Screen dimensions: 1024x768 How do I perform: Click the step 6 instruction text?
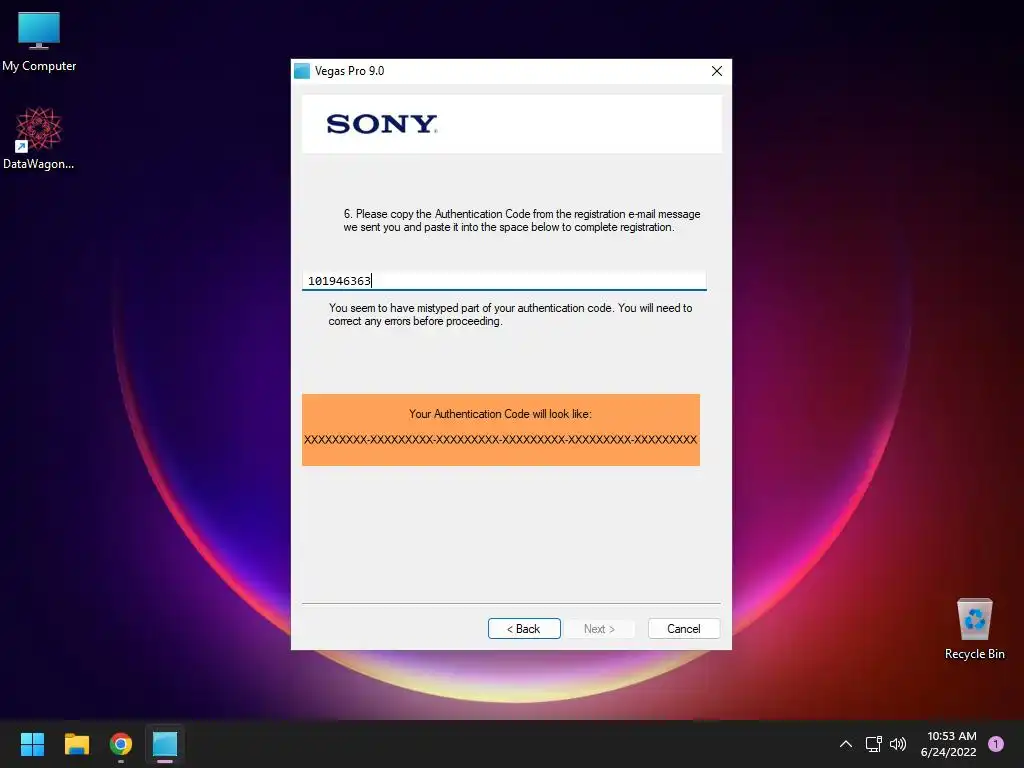point(521,221)
